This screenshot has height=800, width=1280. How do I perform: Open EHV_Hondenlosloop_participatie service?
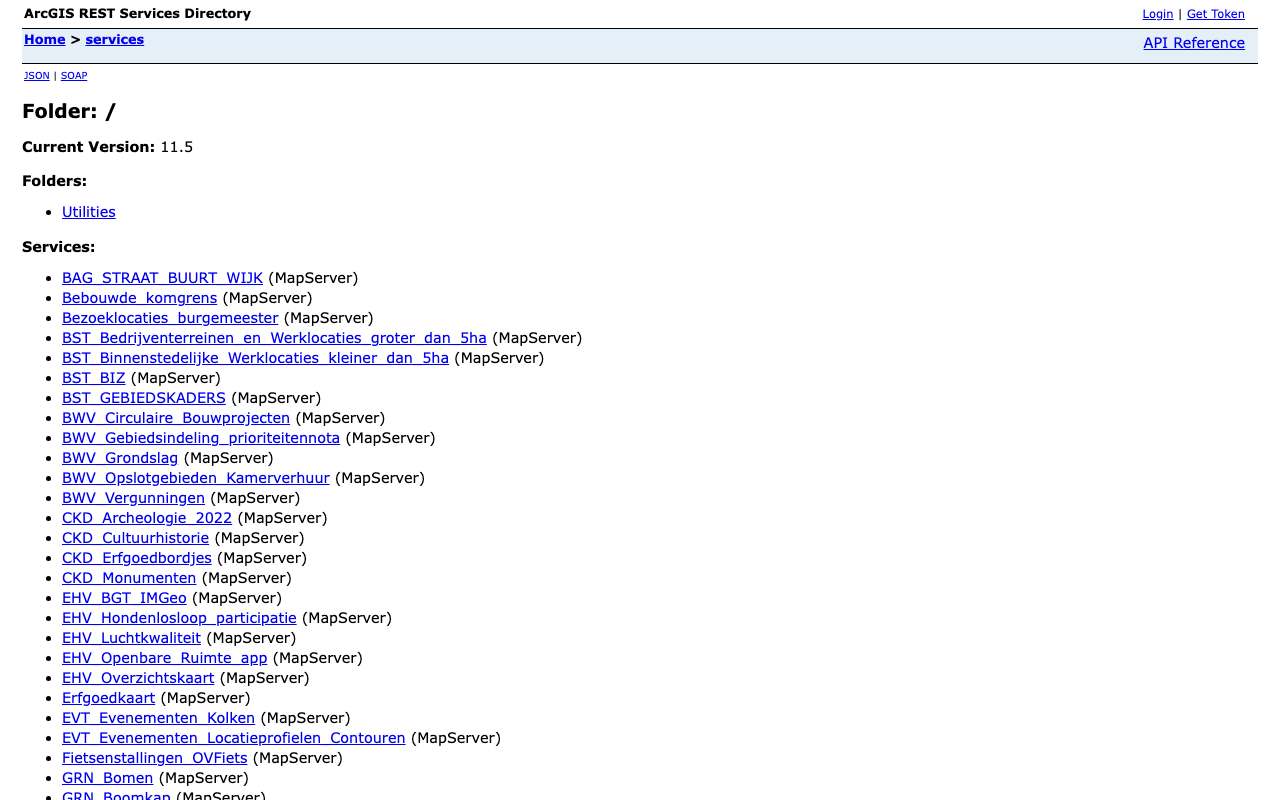[x=179, y=618]
